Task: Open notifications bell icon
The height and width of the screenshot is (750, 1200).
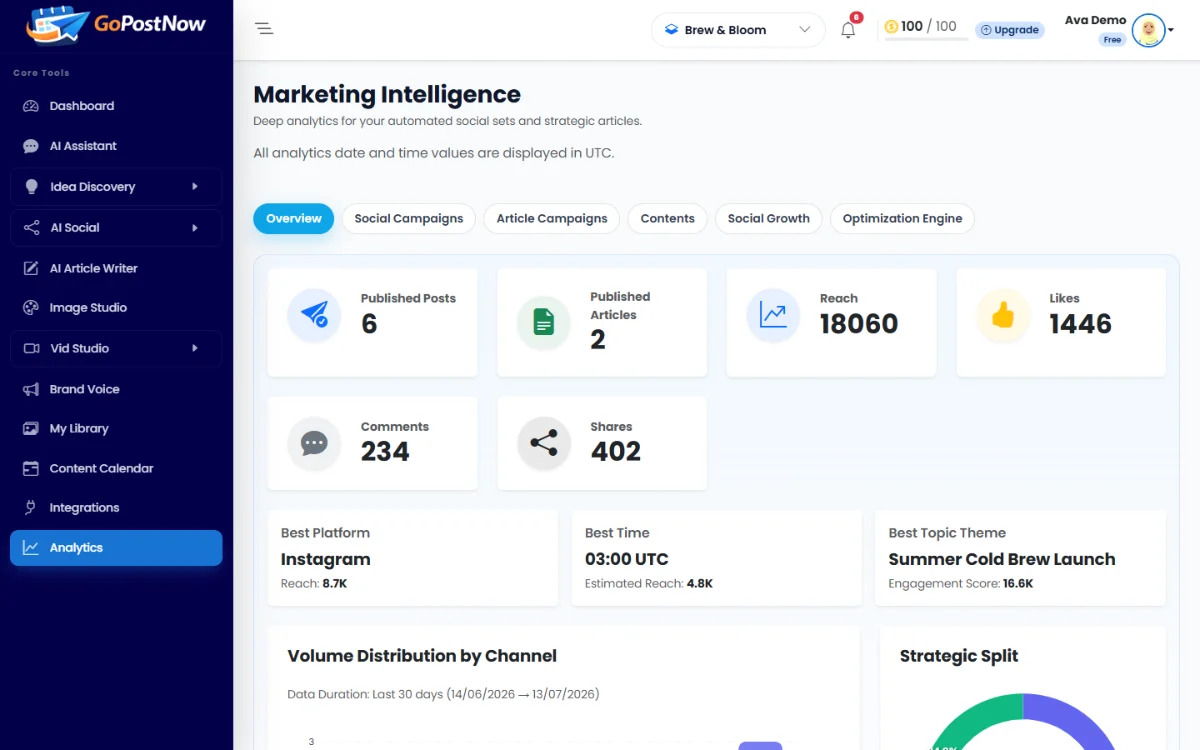Action: point(848,30)
